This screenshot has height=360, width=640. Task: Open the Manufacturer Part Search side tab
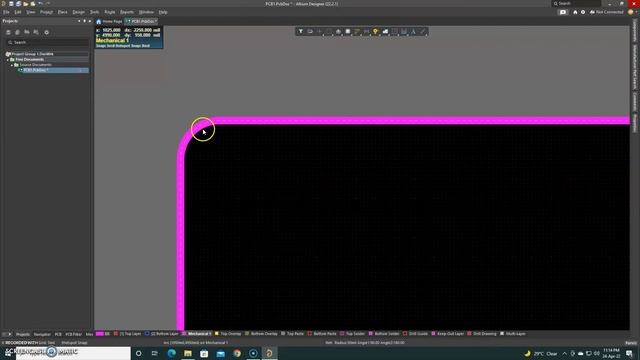(x=635, y=67)
